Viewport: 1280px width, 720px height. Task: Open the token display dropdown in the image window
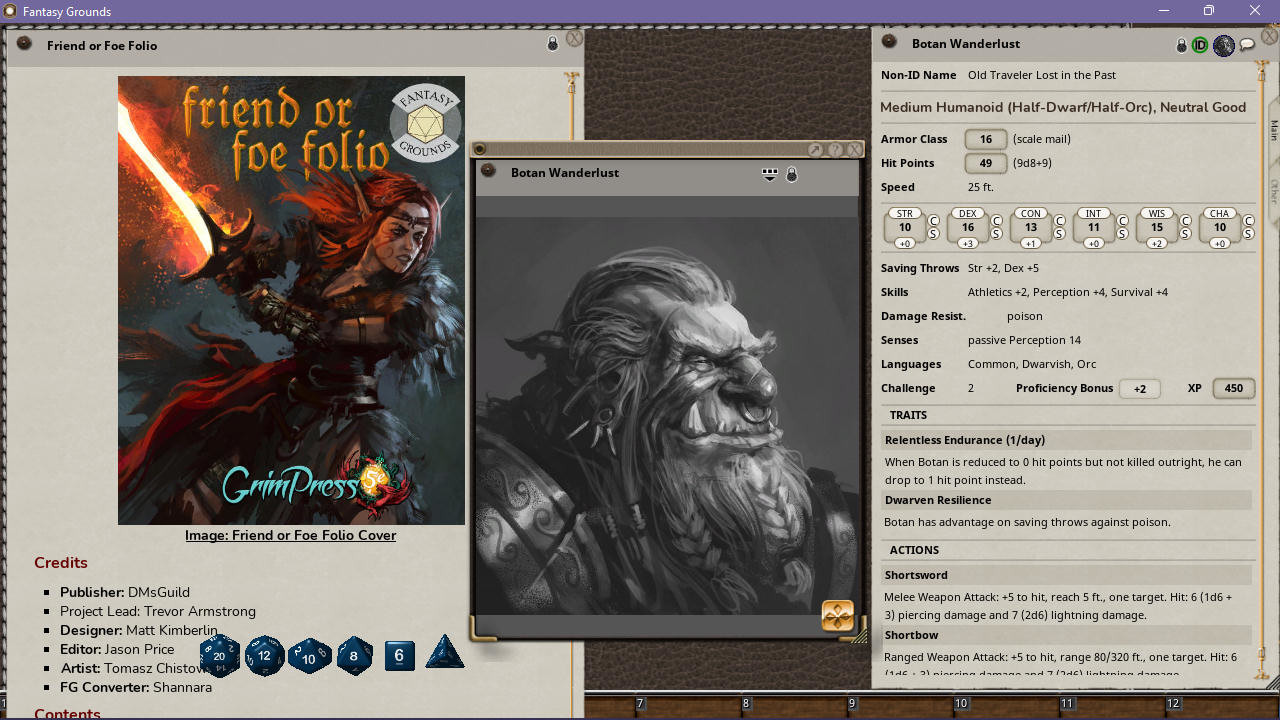point(769,174)
